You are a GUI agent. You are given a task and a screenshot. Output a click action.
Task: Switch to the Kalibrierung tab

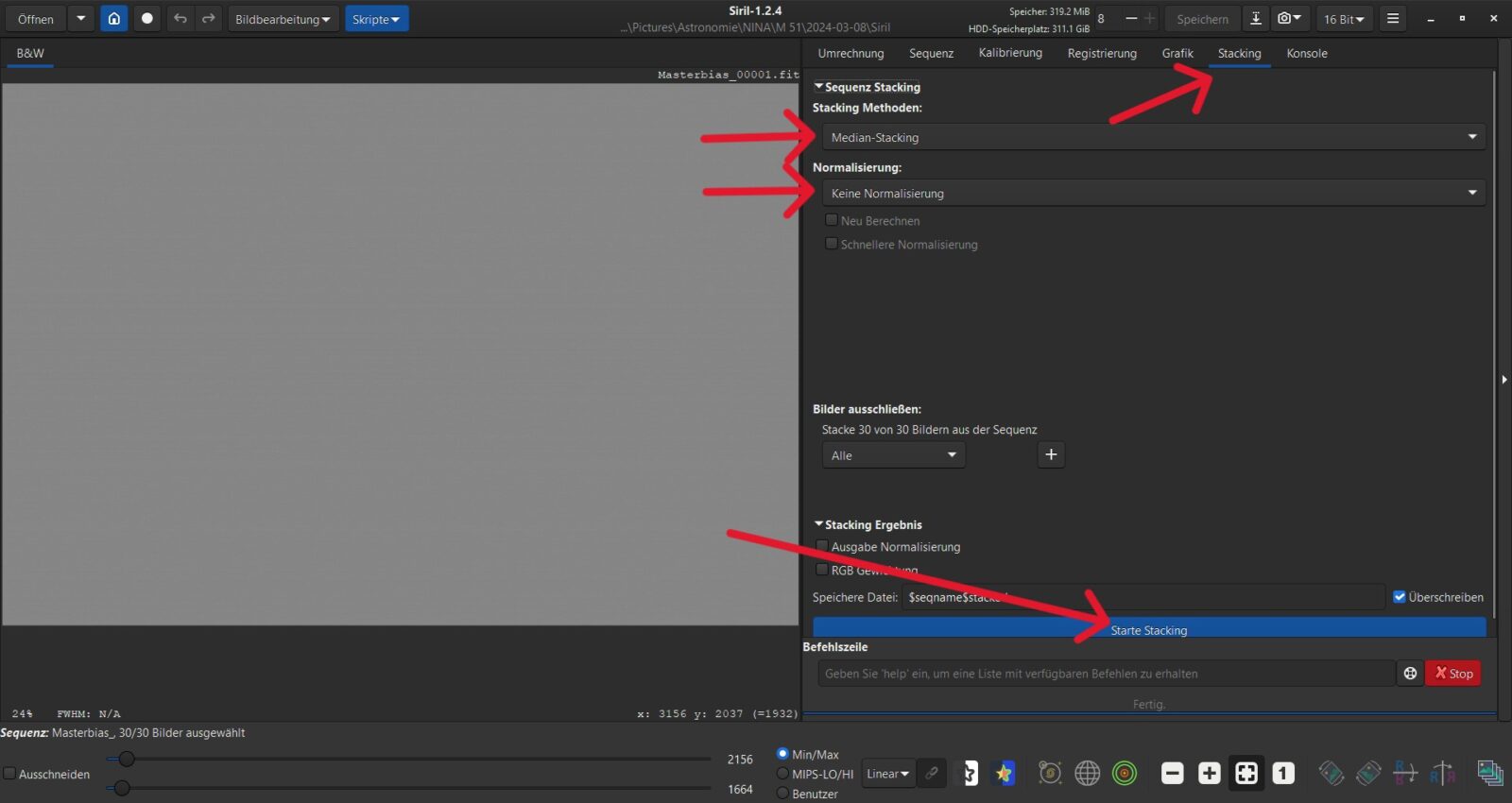click(1010, 53)
